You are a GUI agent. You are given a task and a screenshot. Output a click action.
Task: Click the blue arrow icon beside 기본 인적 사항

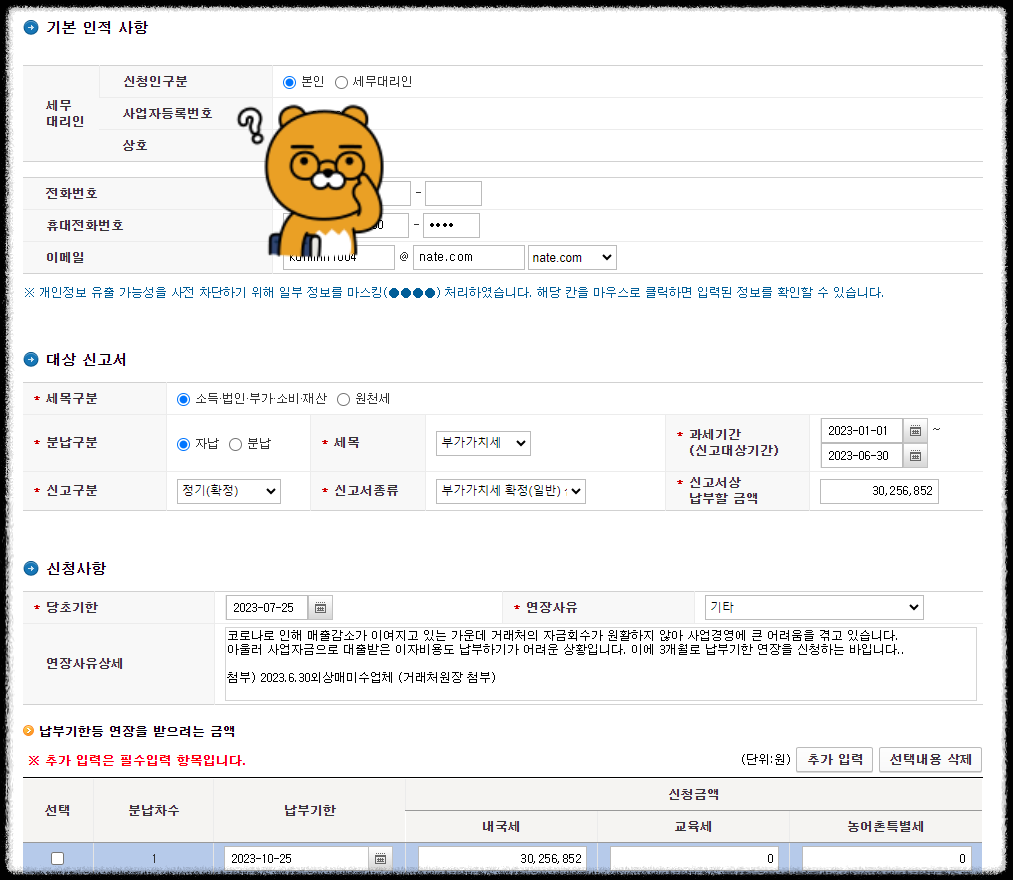[x=30, y=29]
